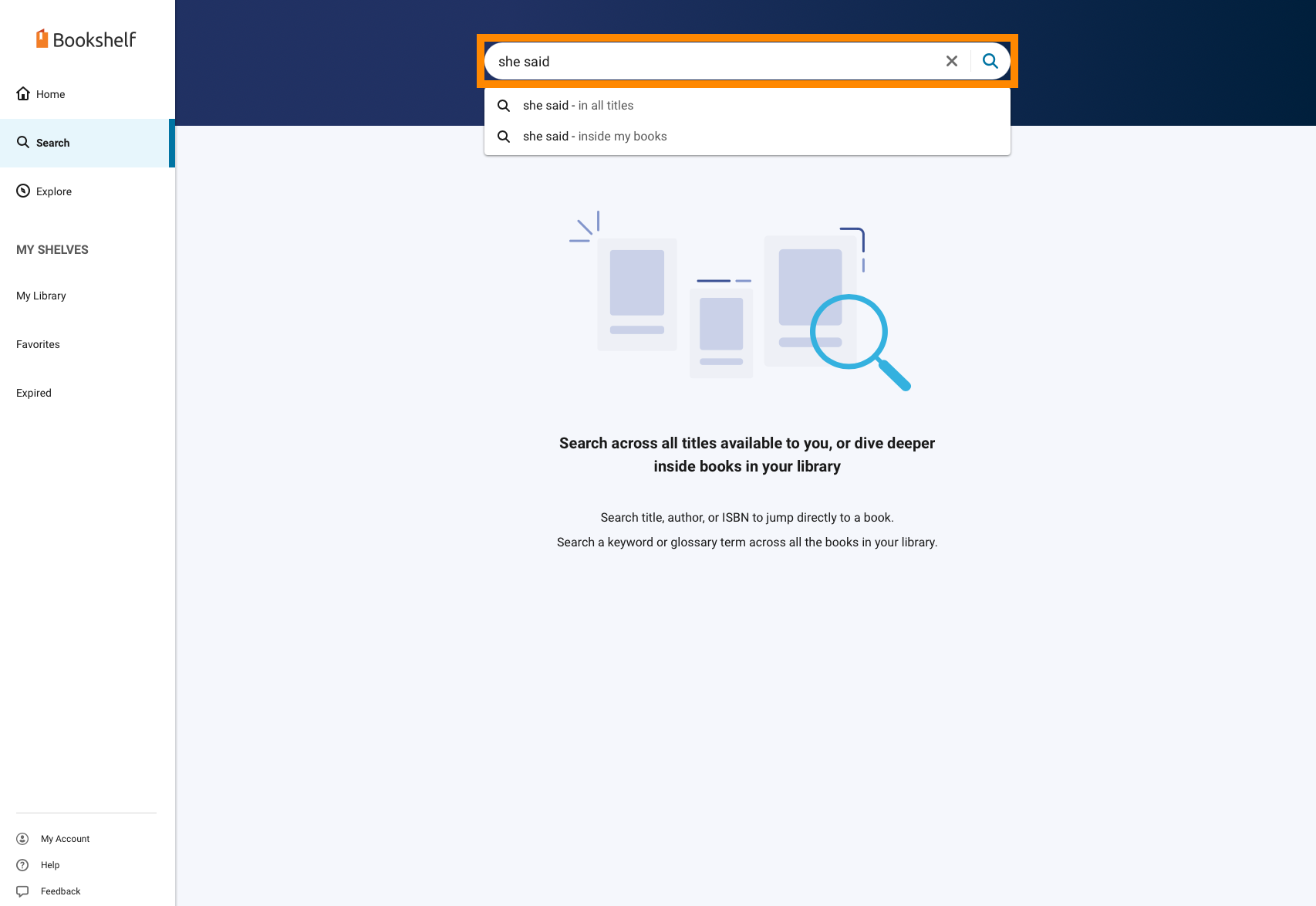
Task: Open My Library shelf
Action: click(41, 296)
